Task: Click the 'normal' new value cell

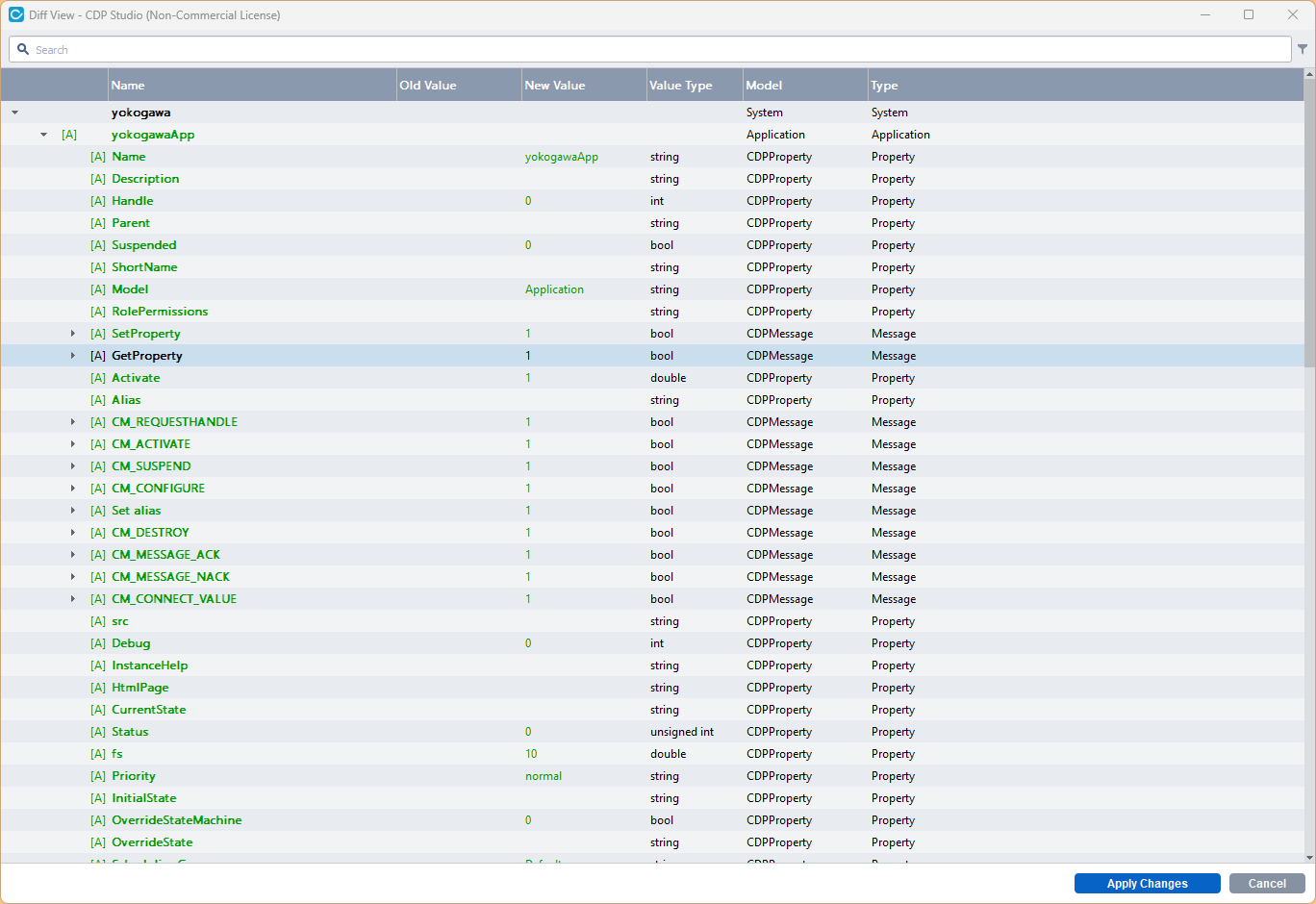Action: (x=544, y=776)
